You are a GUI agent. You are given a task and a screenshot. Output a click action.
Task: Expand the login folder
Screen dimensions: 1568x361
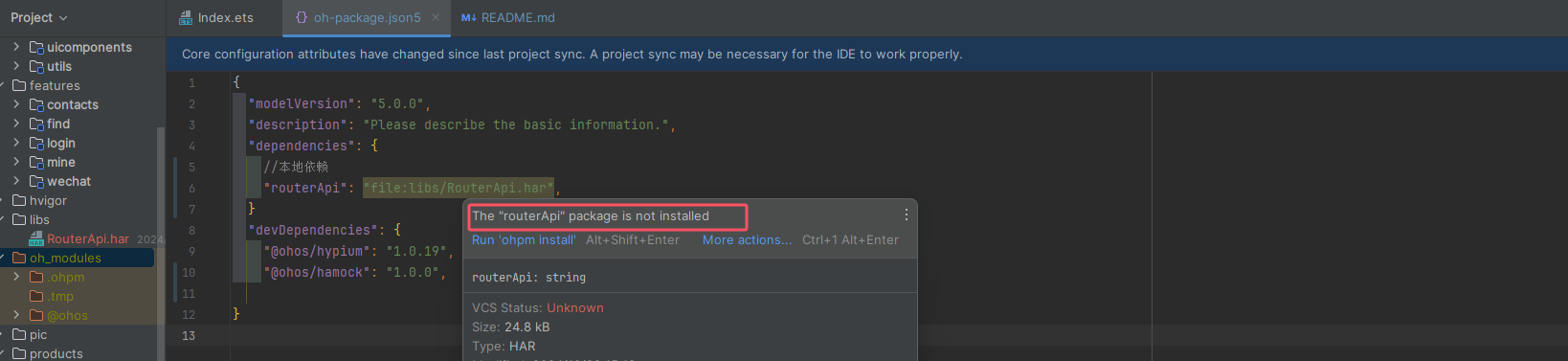[x=16, y=143]
